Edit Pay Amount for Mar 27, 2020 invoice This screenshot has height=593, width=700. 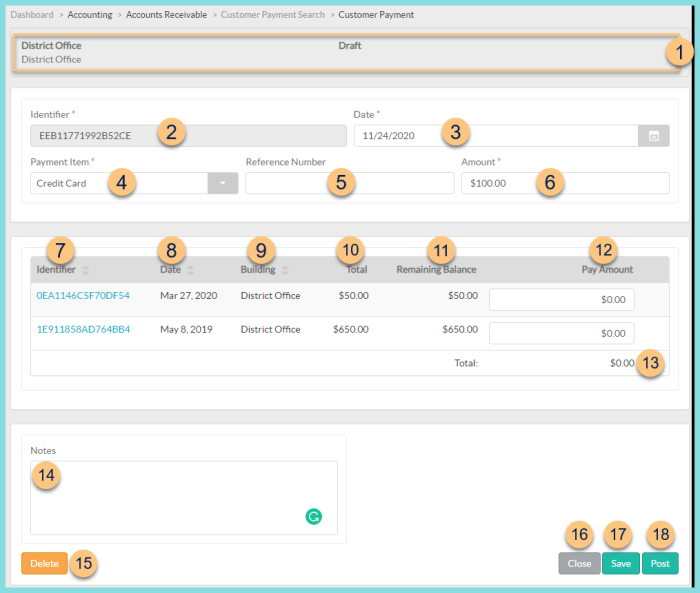(562, 300)
